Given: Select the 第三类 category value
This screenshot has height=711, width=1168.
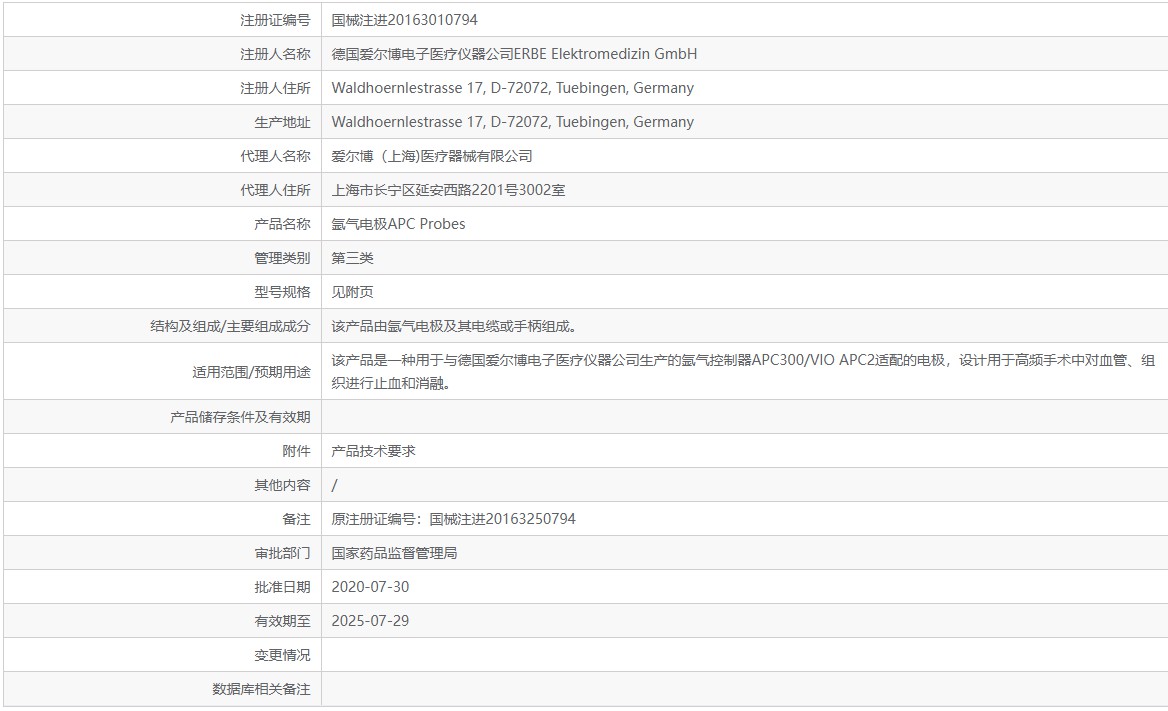Looking at the screenshot, I should point(352,259).
